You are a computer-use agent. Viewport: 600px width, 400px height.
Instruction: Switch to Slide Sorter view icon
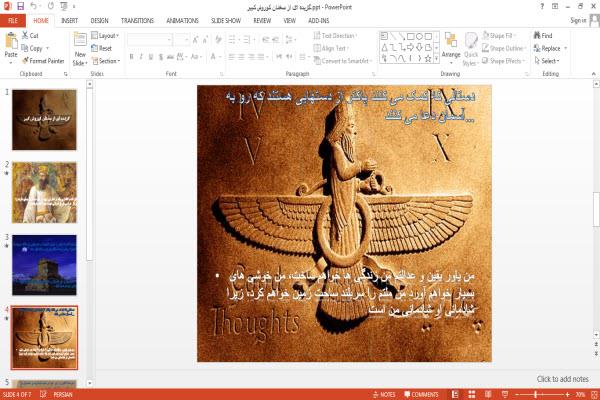tap(471, 395)
